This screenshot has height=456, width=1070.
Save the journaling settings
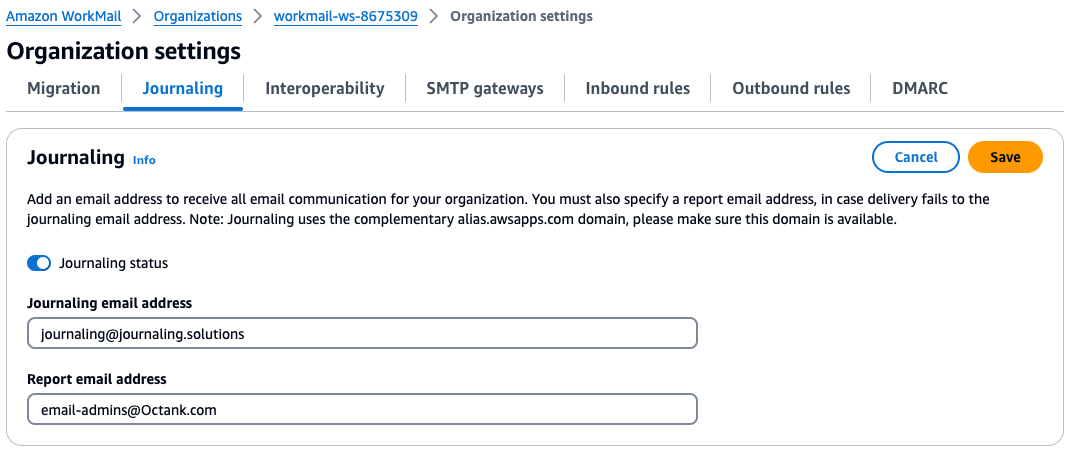pyautogui.click(x=1005, y=157)
